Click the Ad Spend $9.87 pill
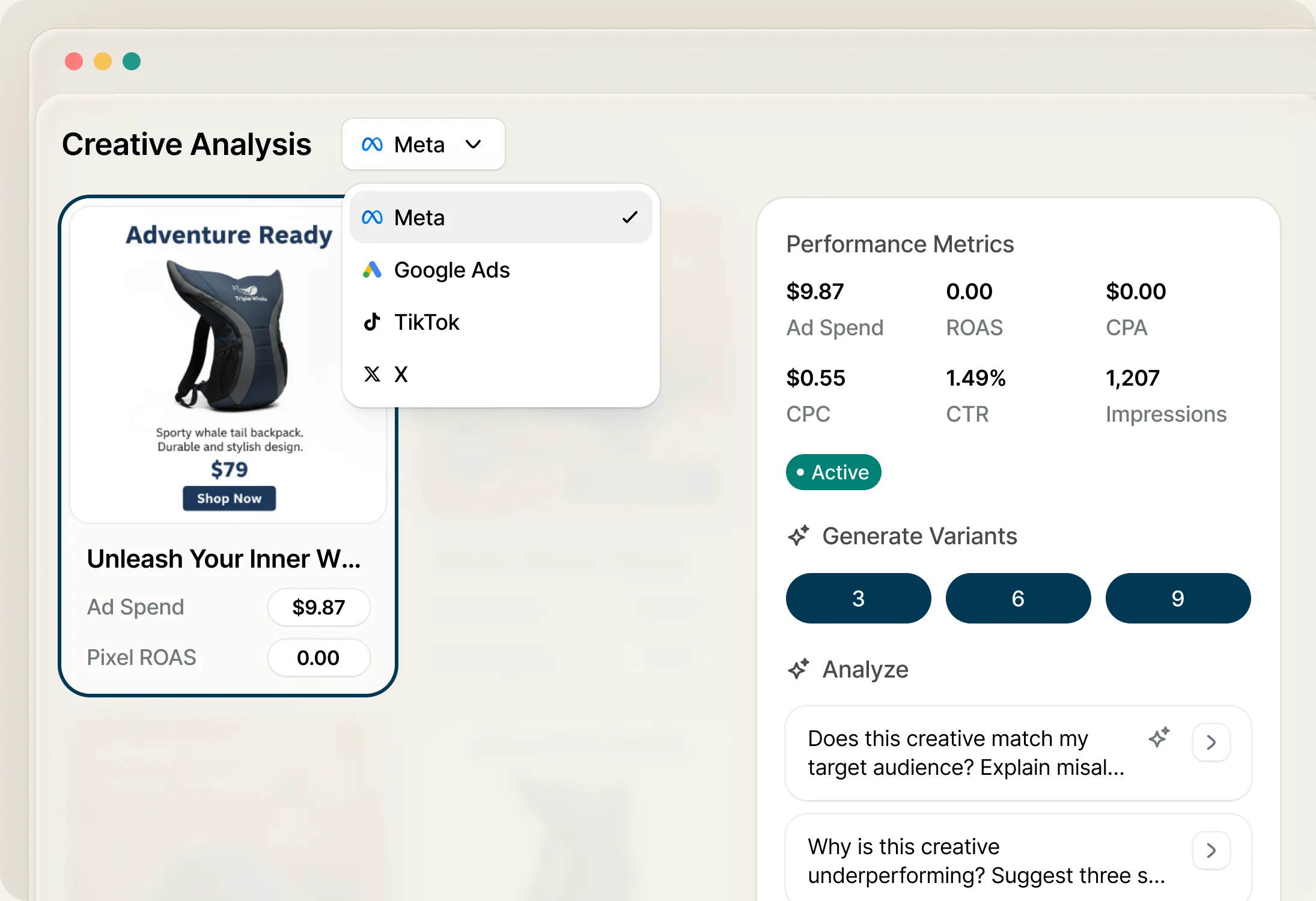1316x901 pixels. pos(318,607)
